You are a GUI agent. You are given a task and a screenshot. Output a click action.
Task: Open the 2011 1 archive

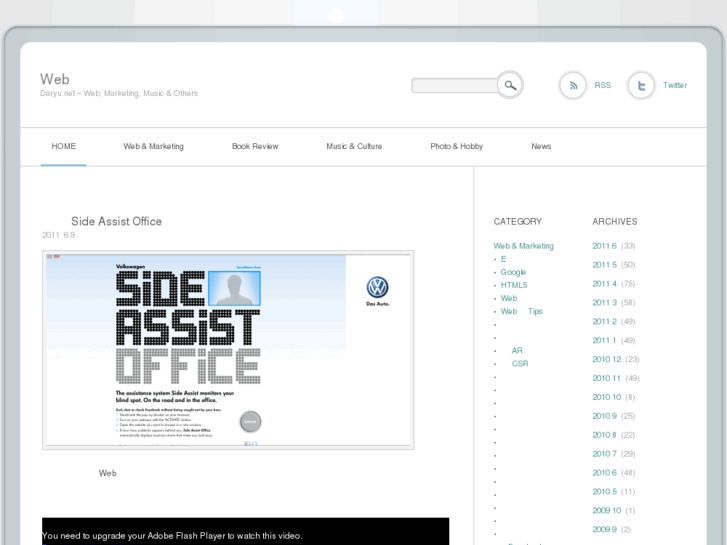click(605, 340)
